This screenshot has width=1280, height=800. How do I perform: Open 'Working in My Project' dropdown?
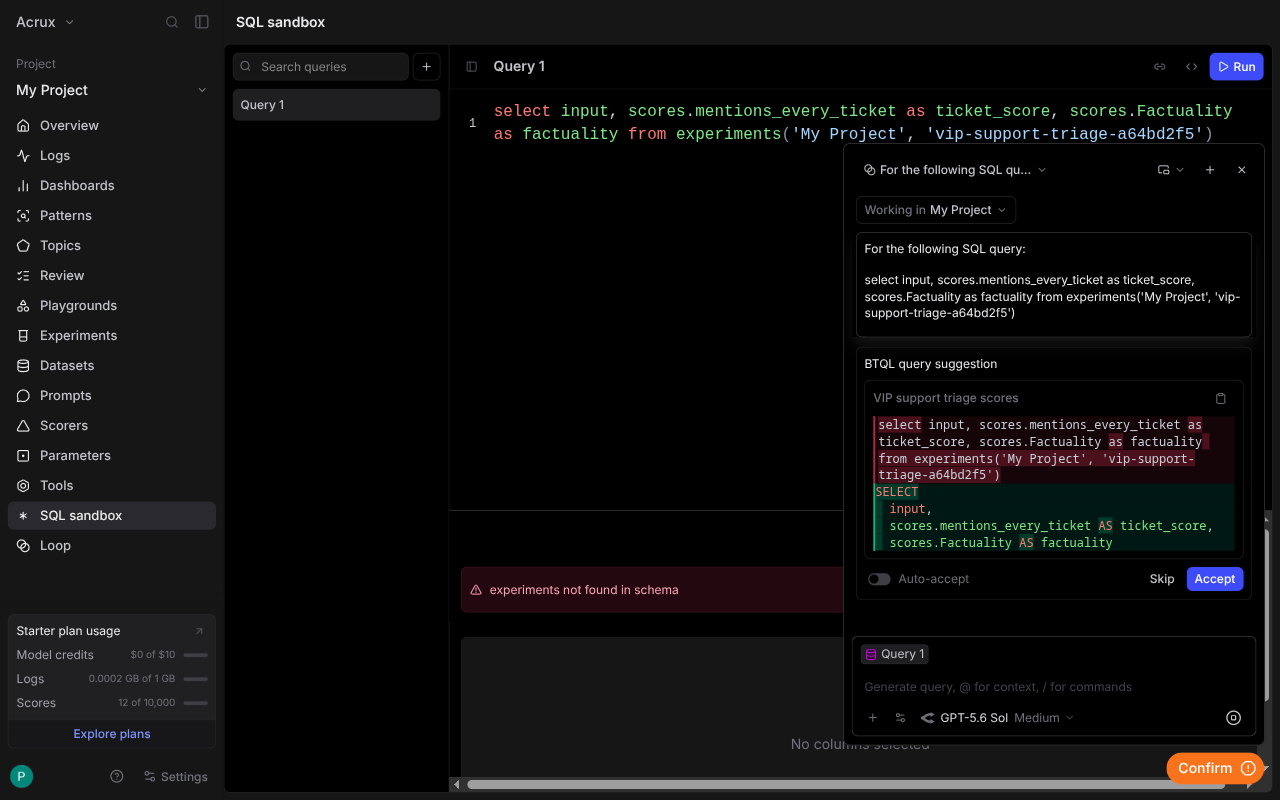click(936, 210)
